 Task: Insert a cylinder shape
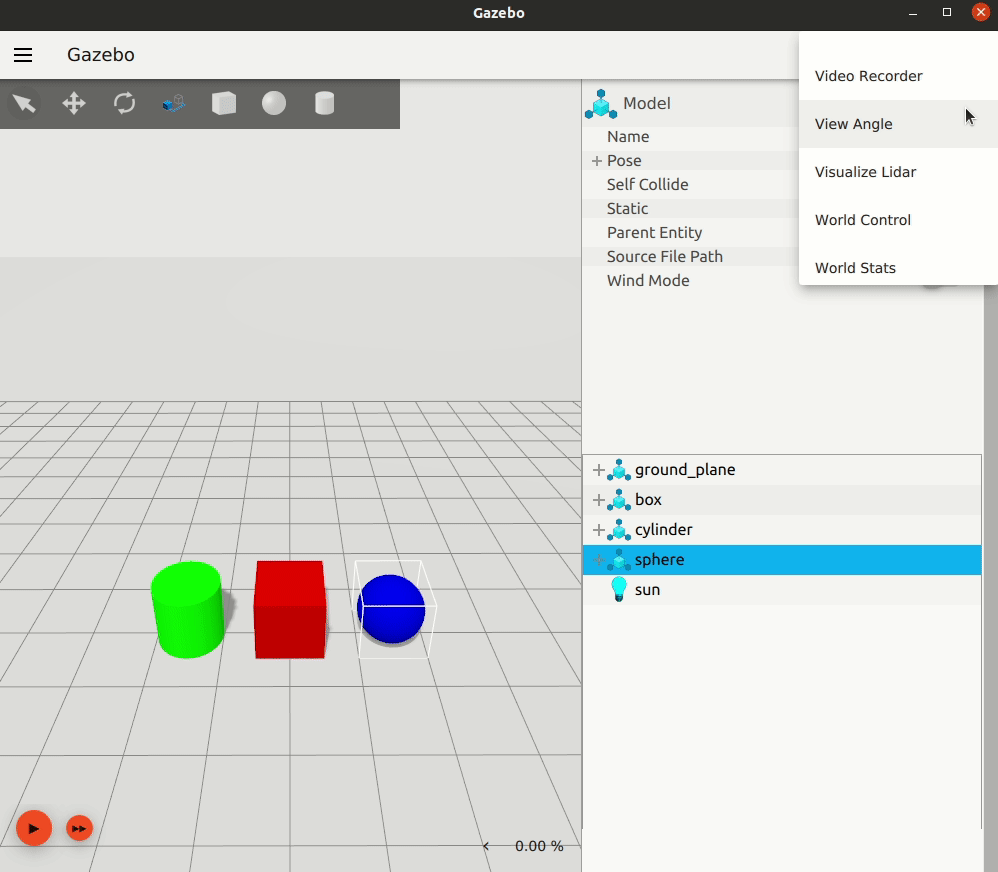point(325,103)
